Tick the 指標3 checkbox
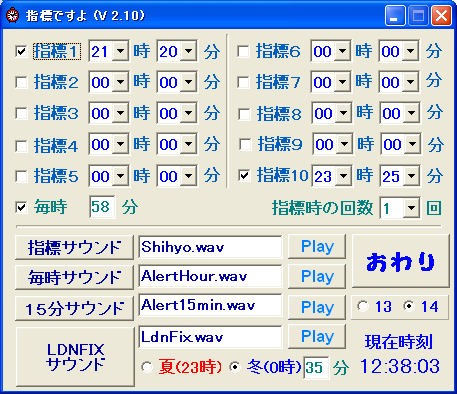Image resolution: width=457 pixels, height=394 pixels. [x=21, y=114]
